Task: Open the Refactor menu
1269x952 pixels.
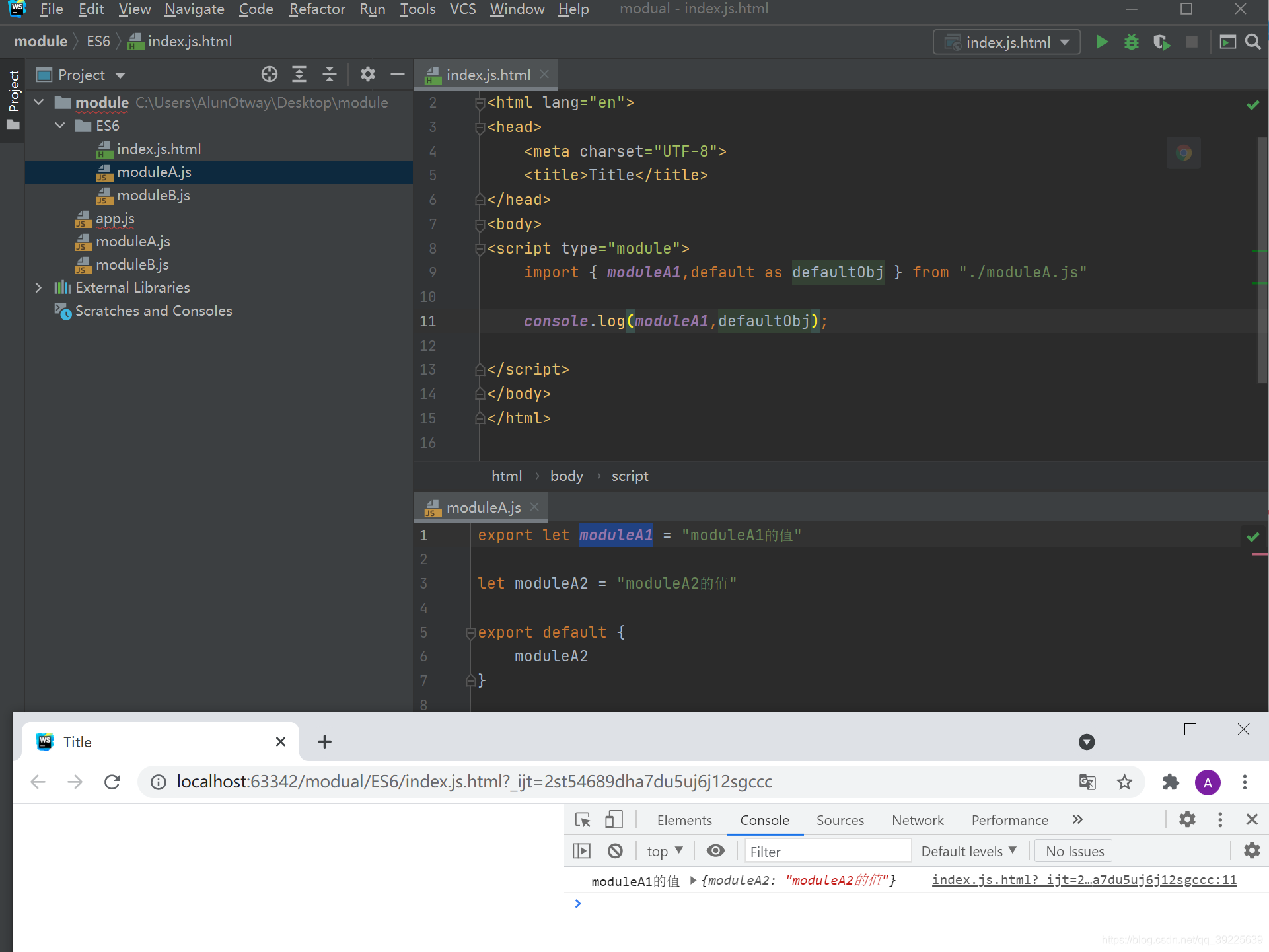Action: click(x=317, y=9)
